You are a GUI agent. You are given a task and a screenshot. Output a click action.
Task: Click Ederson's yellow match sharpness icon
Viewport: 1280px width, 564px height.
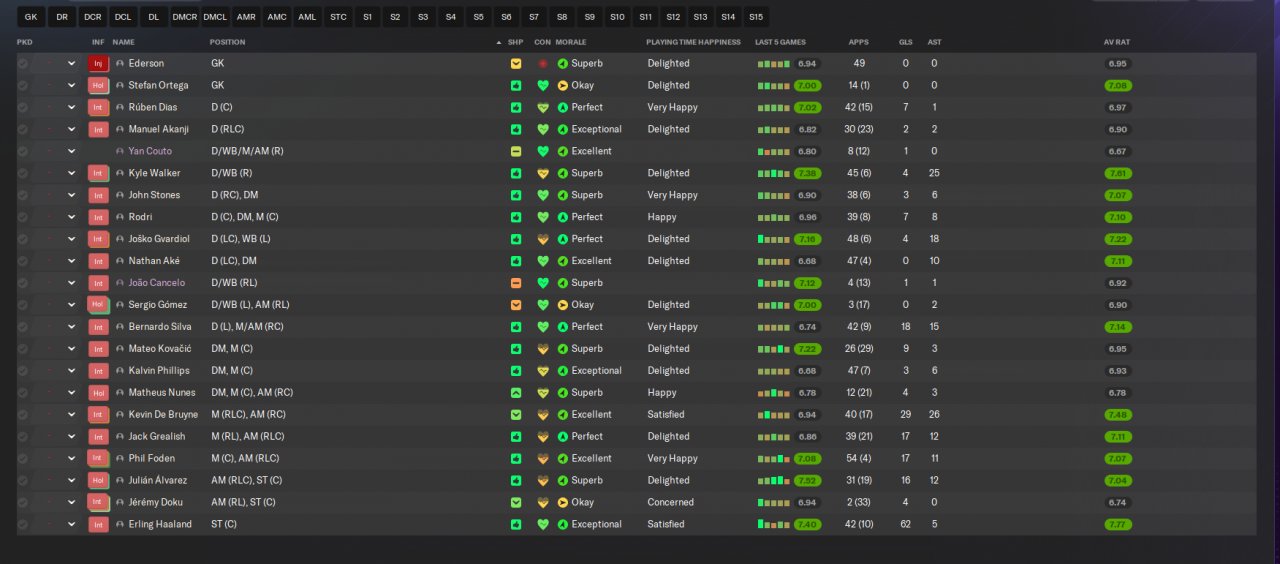click(x=516, y=63)
